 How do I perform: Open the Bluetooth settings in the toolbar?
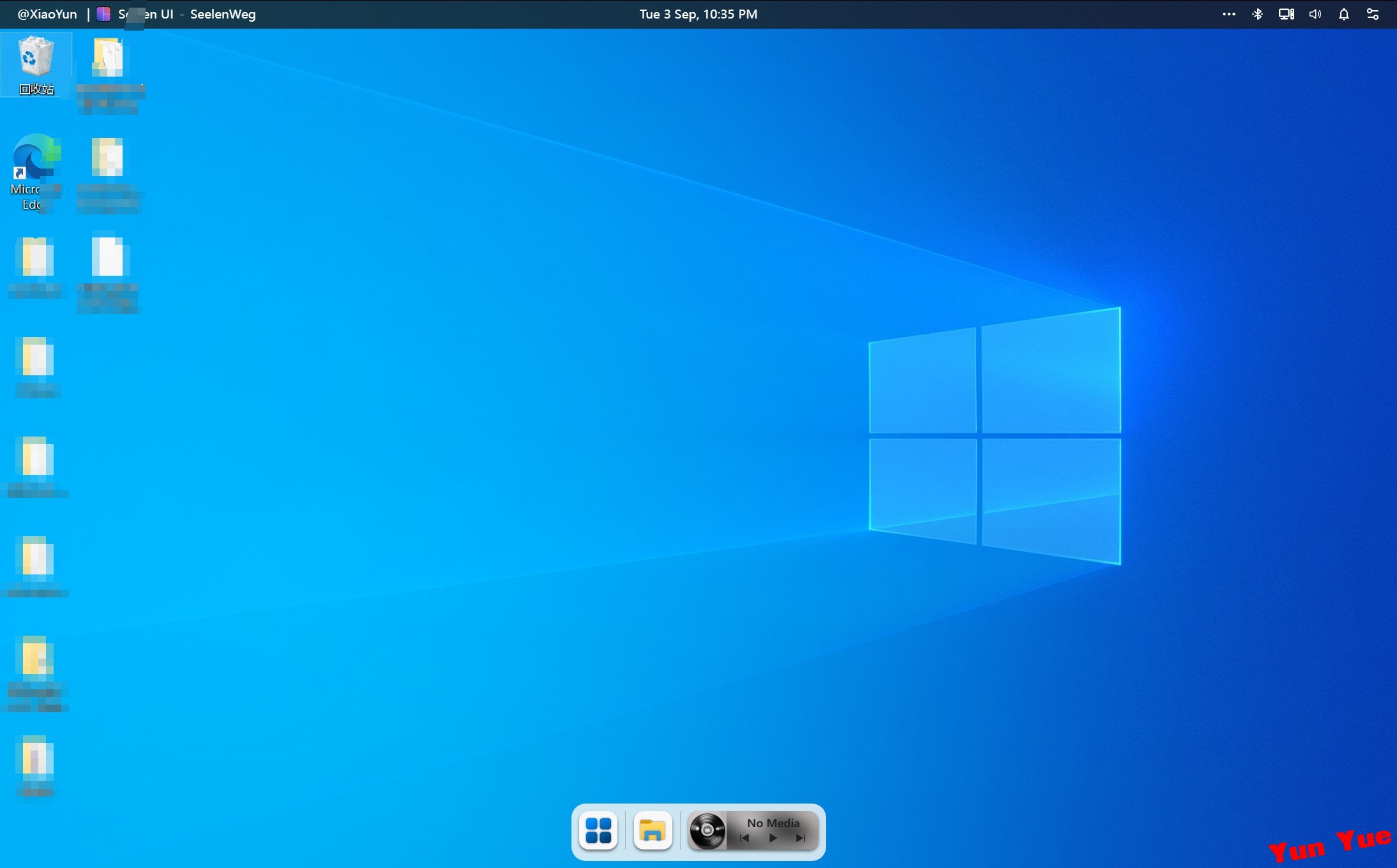(x=1257, y=14)
